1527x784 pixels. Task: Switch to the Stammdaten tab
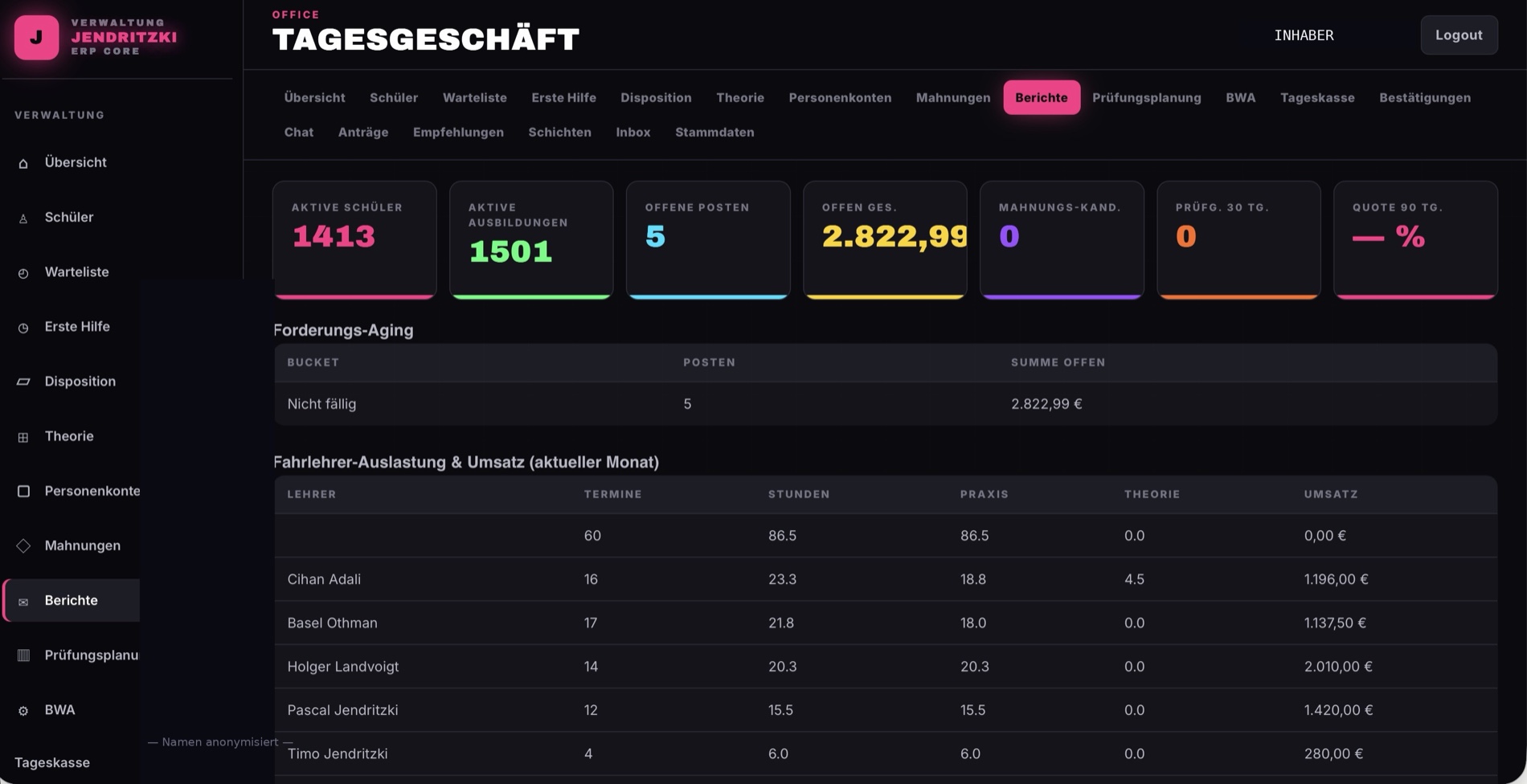coord(714,132)
